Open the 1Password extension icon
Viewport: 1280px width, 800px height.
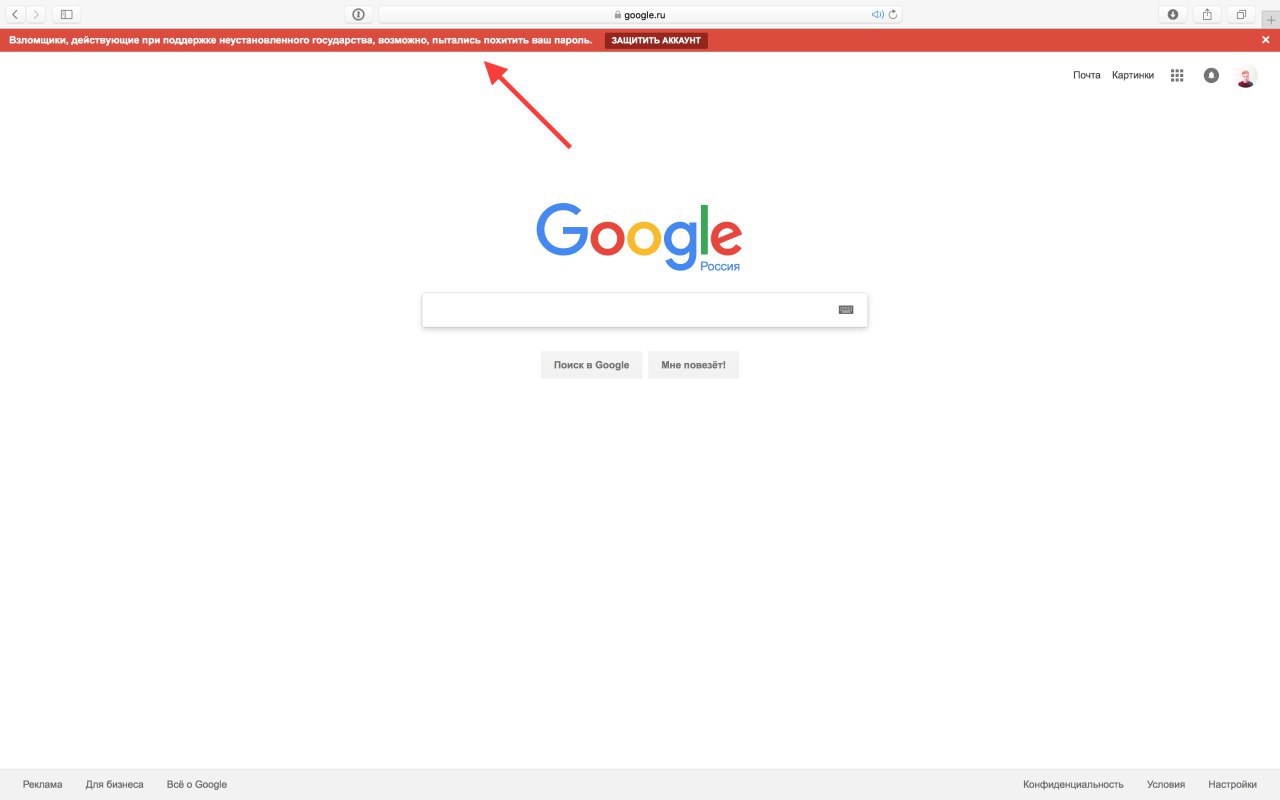point(358,14)
